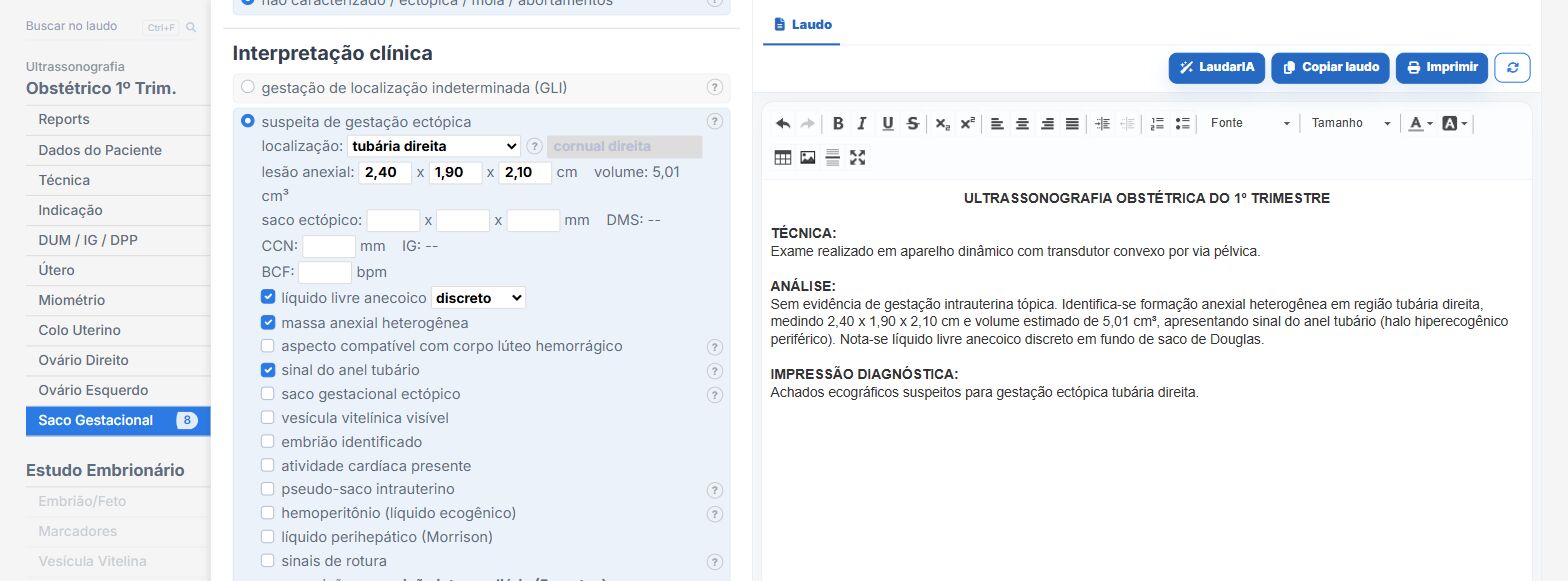
Task: Toggle bold formatting in the editor
Action: pyautogui.click(x=838, y=123)
